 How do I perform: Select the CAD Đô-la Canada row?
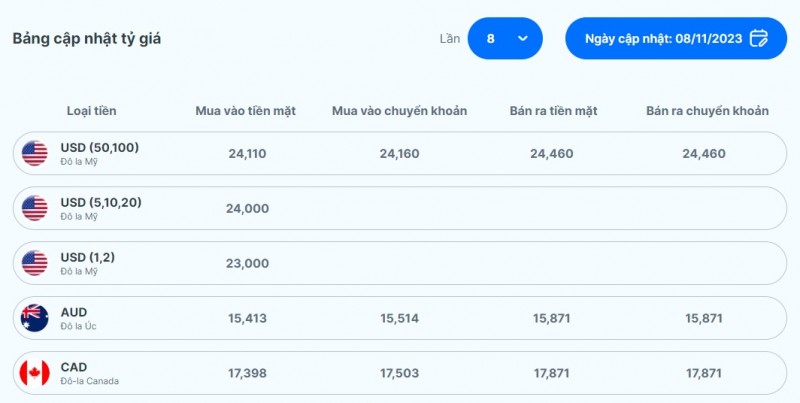[400, 373]
